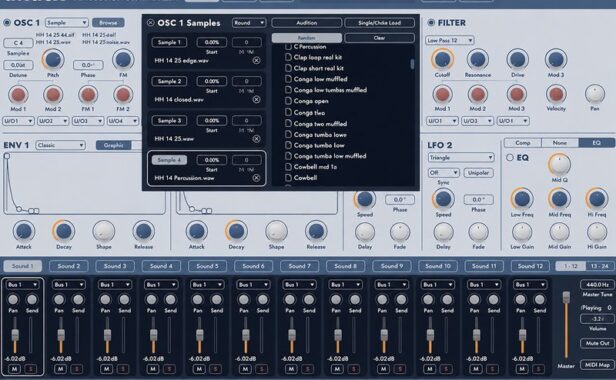Click the Filter Drive knob
This screenshot has width=616, height=380.
(517, 60)
